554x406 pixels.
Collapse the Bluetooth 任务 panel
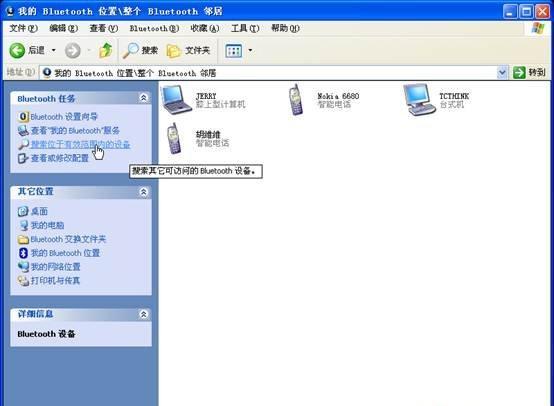coord(143,98)
